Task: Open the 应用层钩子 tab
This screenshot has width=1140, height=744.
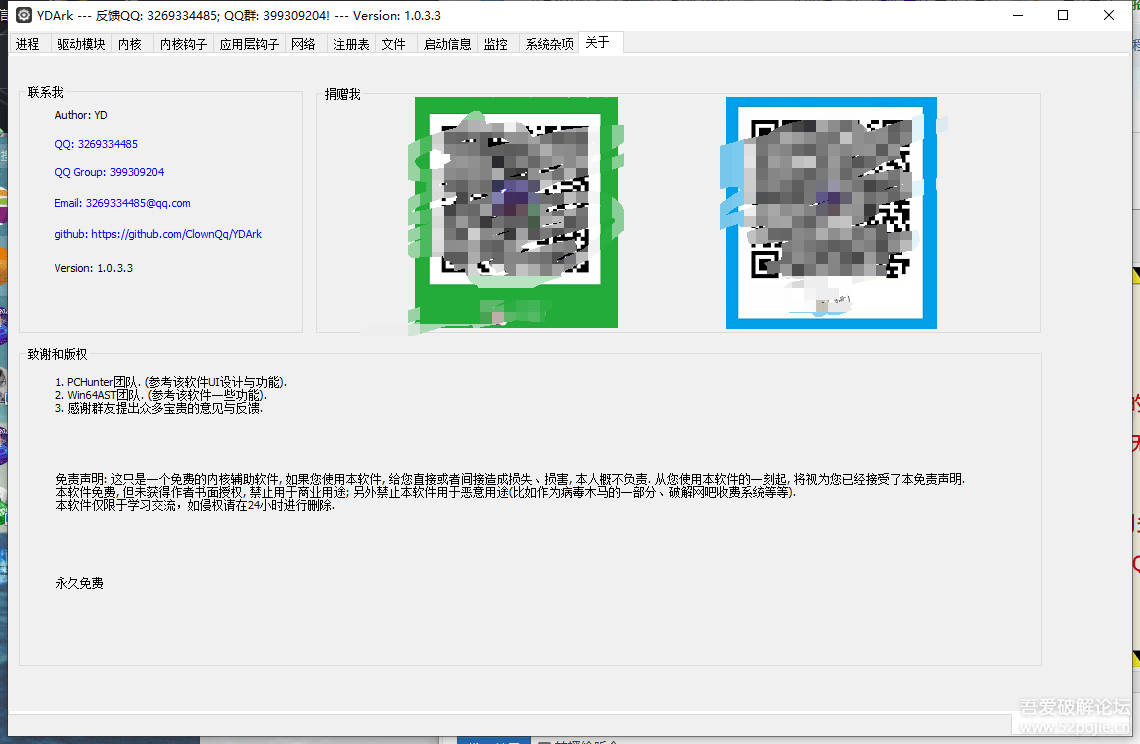Action: (x=249, y=44)
